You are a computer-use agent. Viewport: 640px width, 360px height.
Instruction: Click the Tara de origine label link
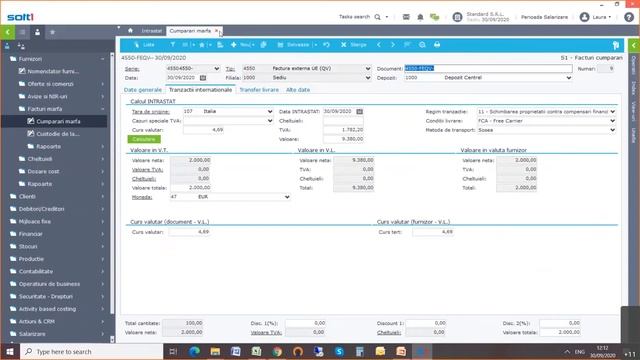(151, 111)
